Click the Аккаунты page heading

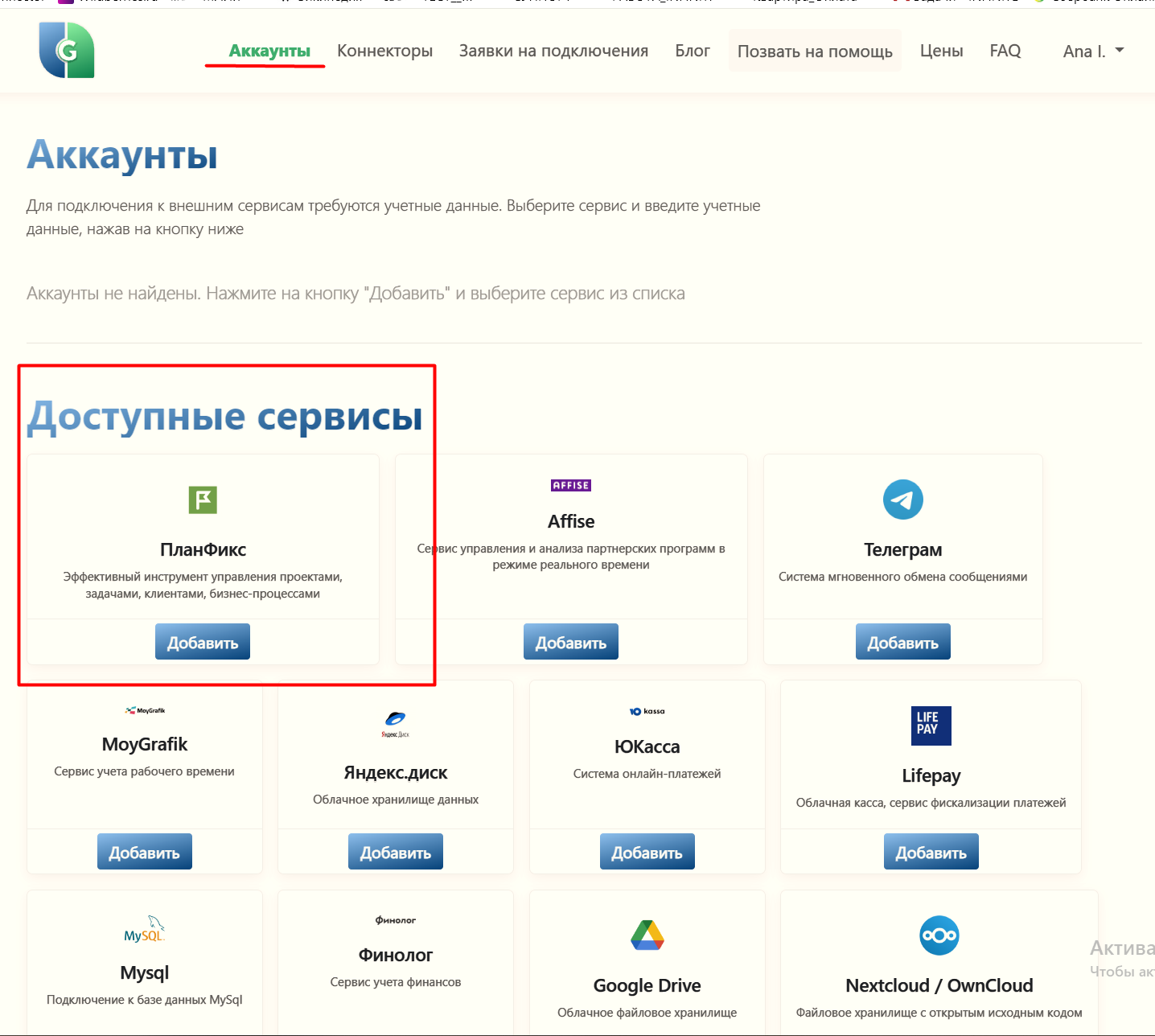click(122, 155)
